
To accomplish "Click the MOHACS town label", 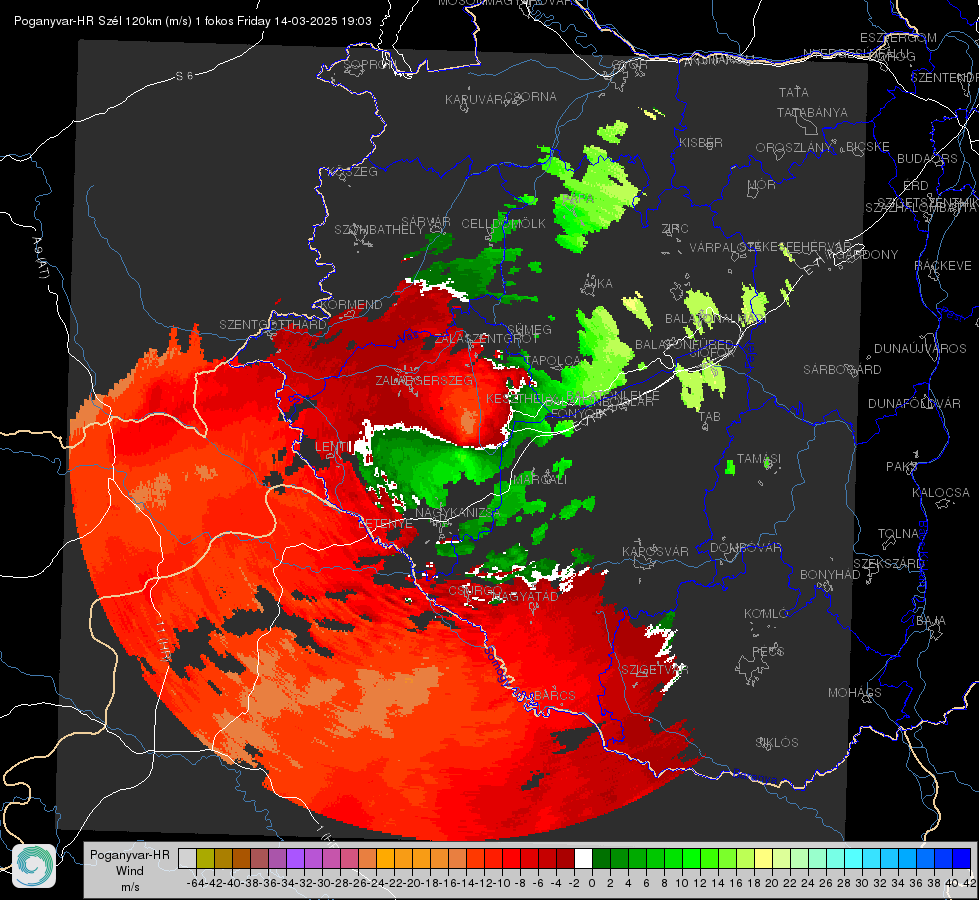I will (855, 693).
